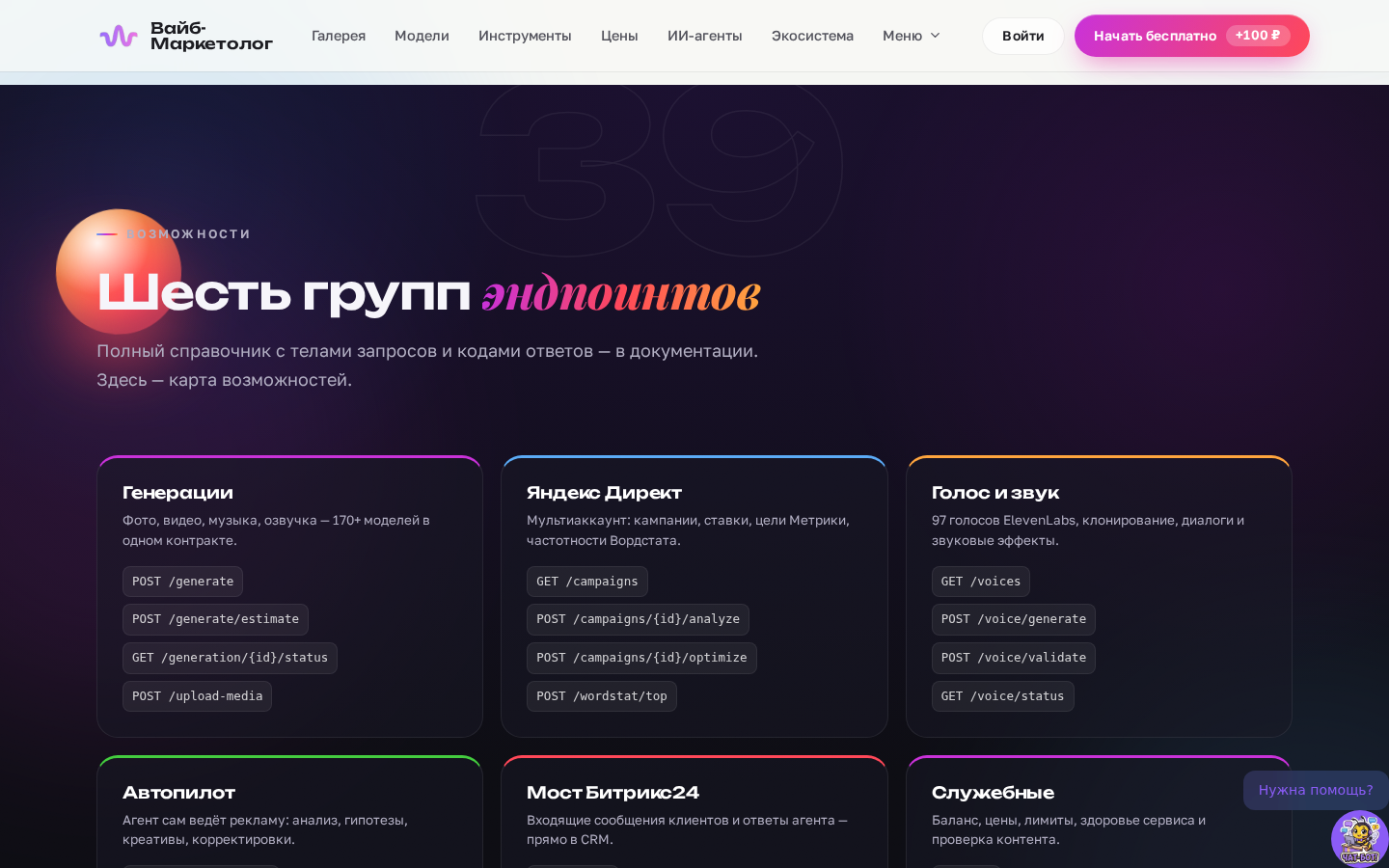
Task: Select the POST /wordstat/top endpoint chip
Action: point(602,696)
